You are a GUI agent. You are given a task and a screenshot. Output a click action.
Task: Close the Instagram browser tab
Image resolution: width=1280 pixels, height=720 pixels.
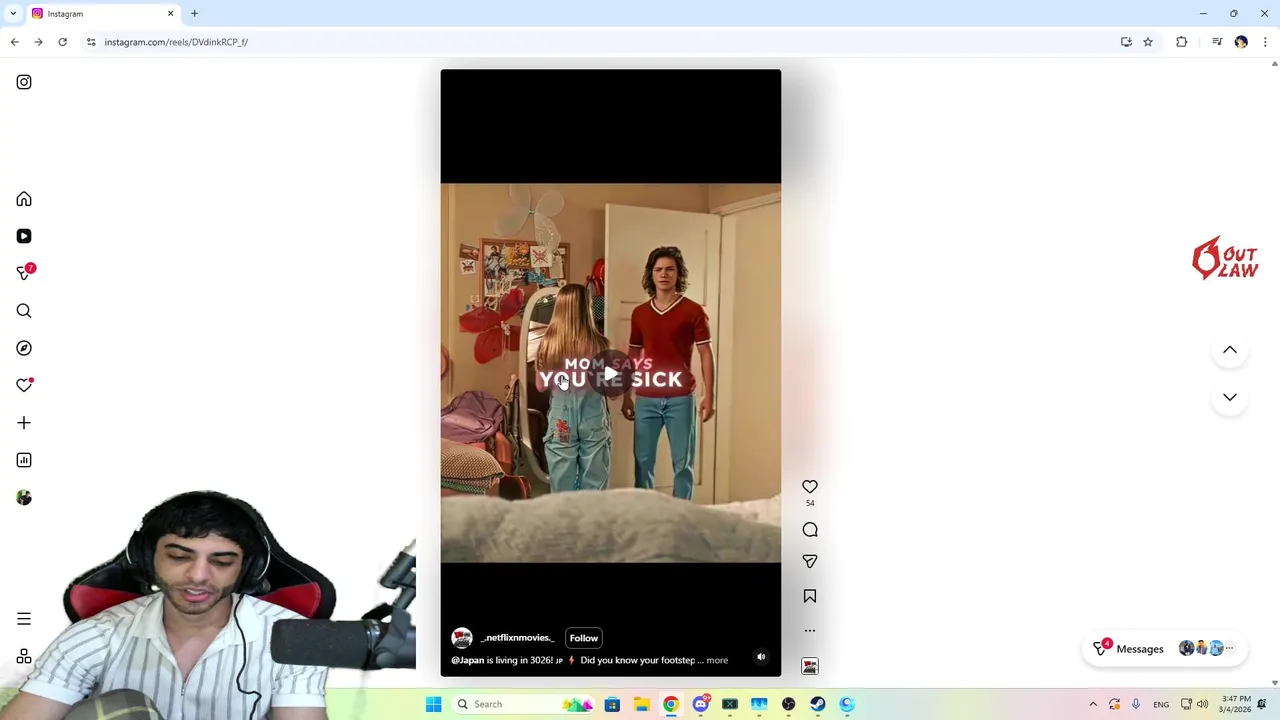point(170,14)
